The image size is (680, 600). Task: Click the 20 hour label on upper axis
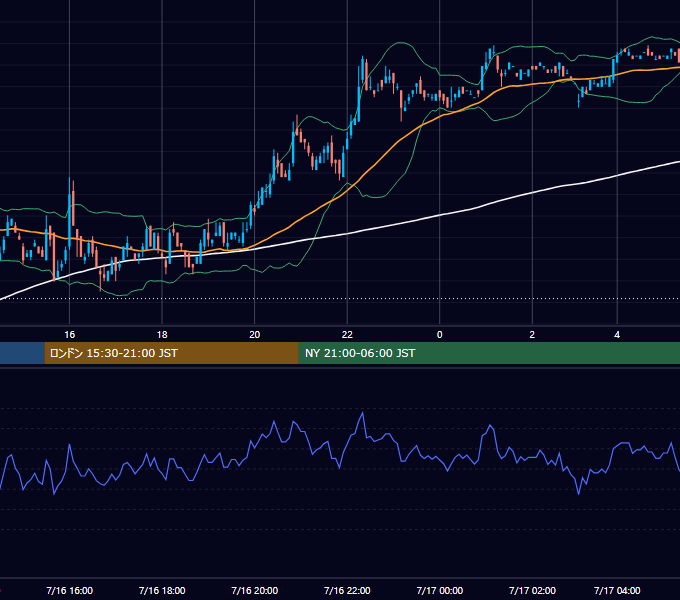tap(255, 335)
